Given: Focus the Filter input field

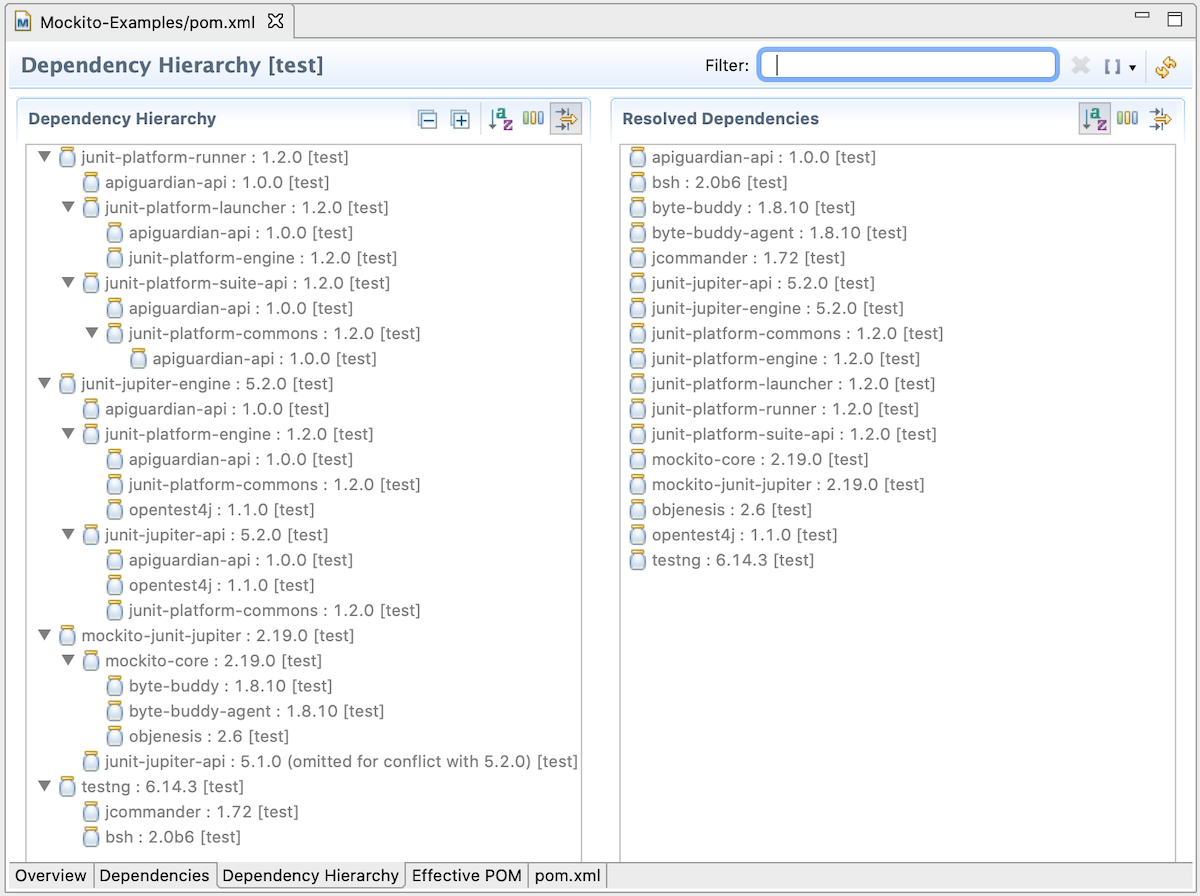Looking at the screenshot, I should [x=908, y=65].
